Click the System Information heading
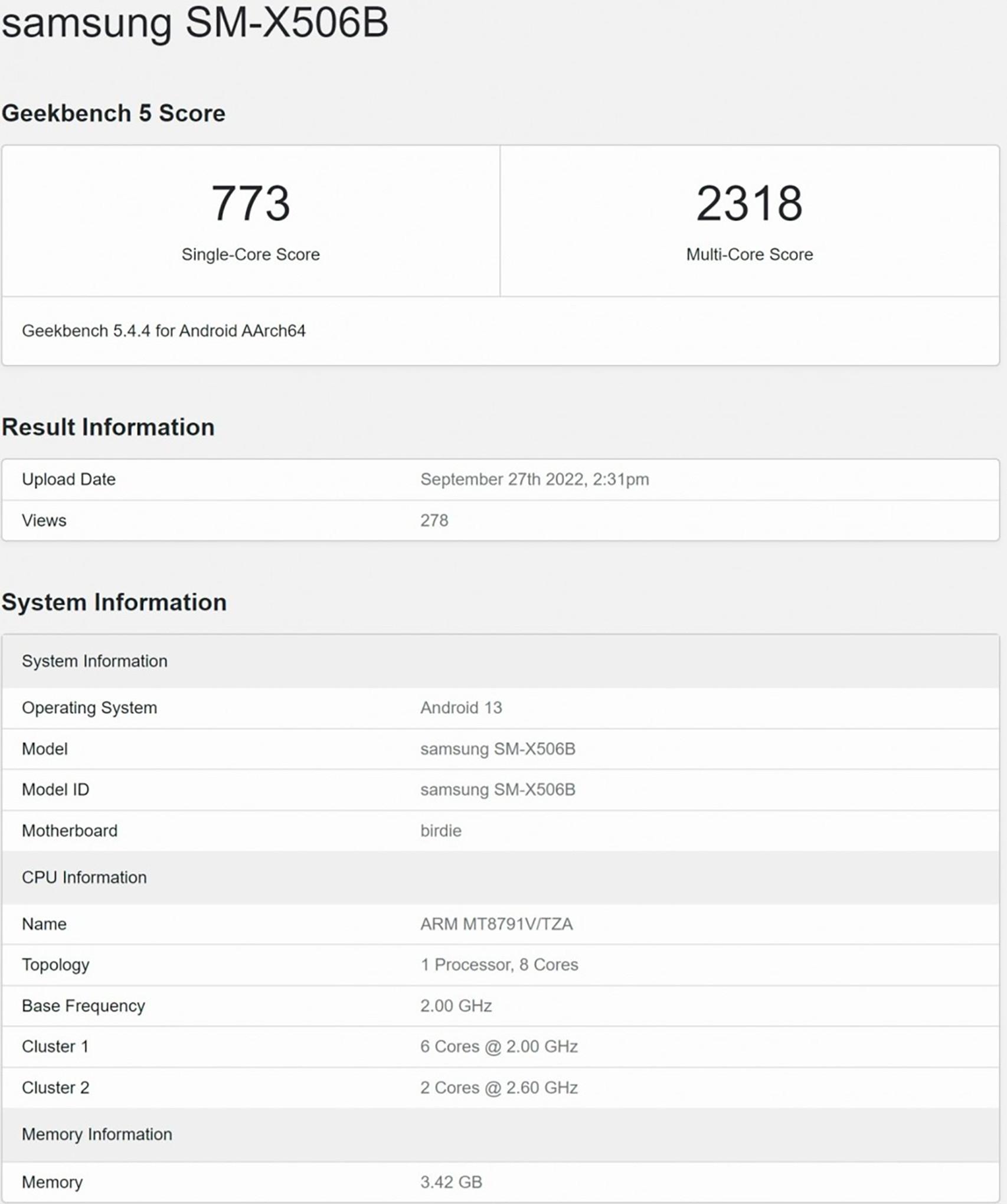The height and width of the screenshot is (1204, 1007). (x=116, y=603)
